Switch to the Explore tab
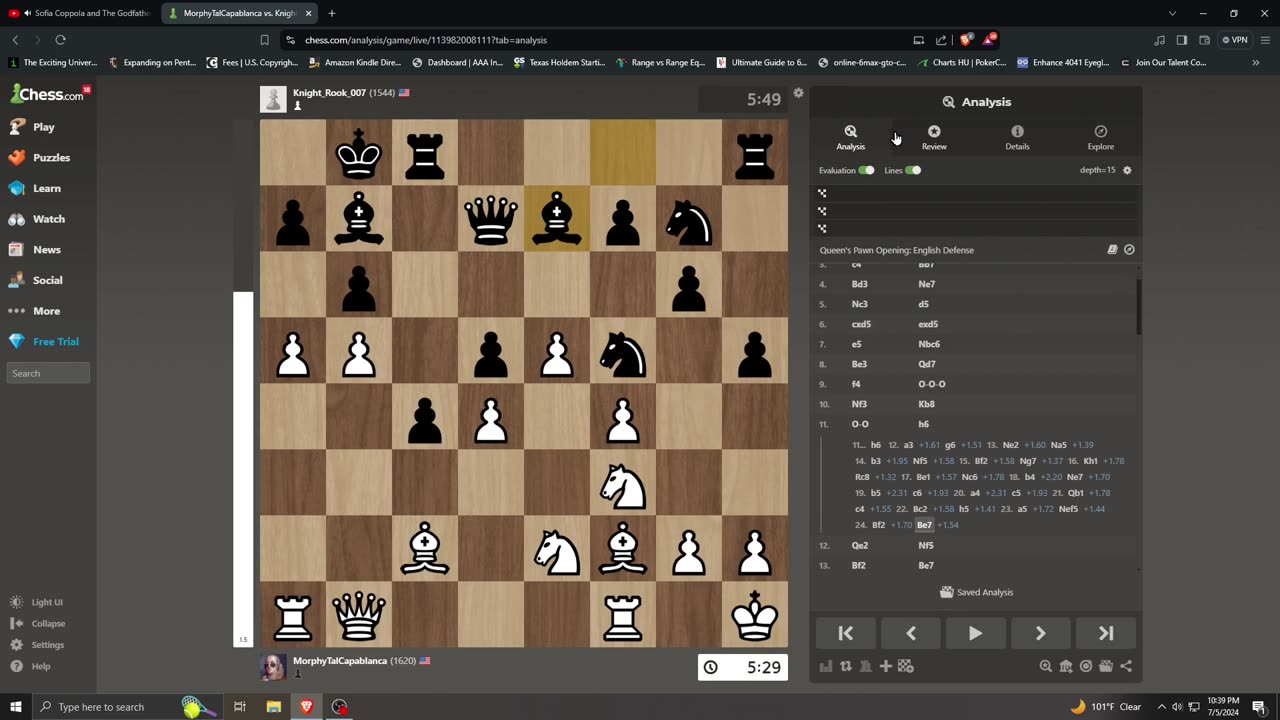 coord(1100,138)
